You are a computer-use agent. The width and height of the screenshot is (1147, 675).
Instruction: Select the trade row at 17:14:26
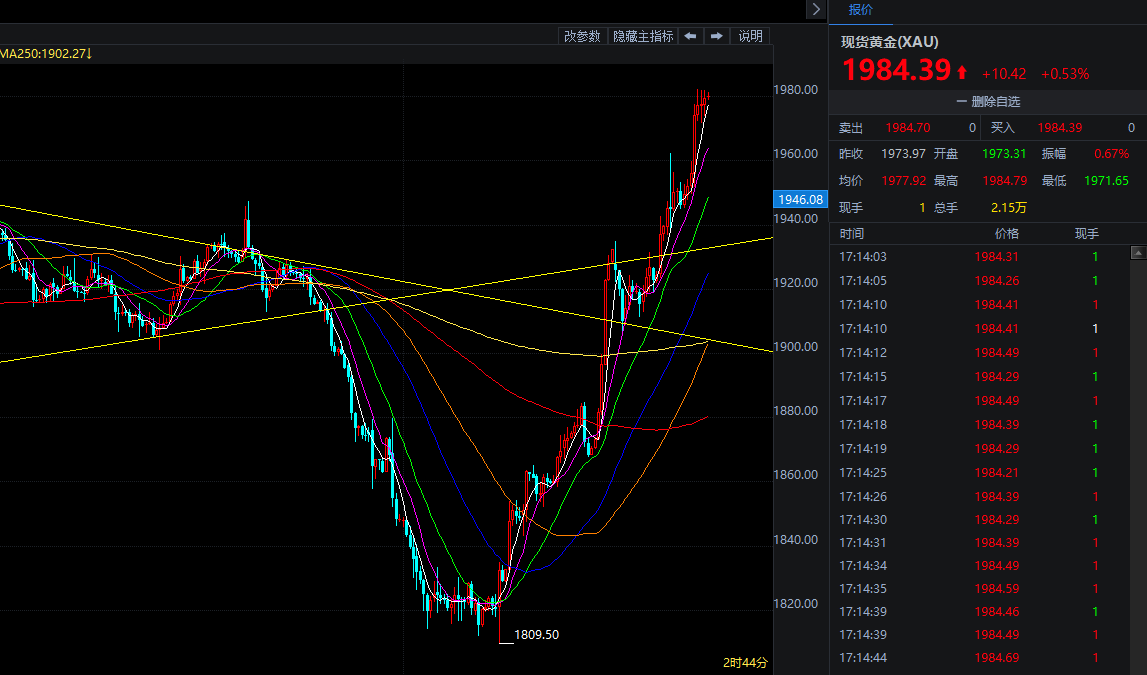(x=980, y=497)
